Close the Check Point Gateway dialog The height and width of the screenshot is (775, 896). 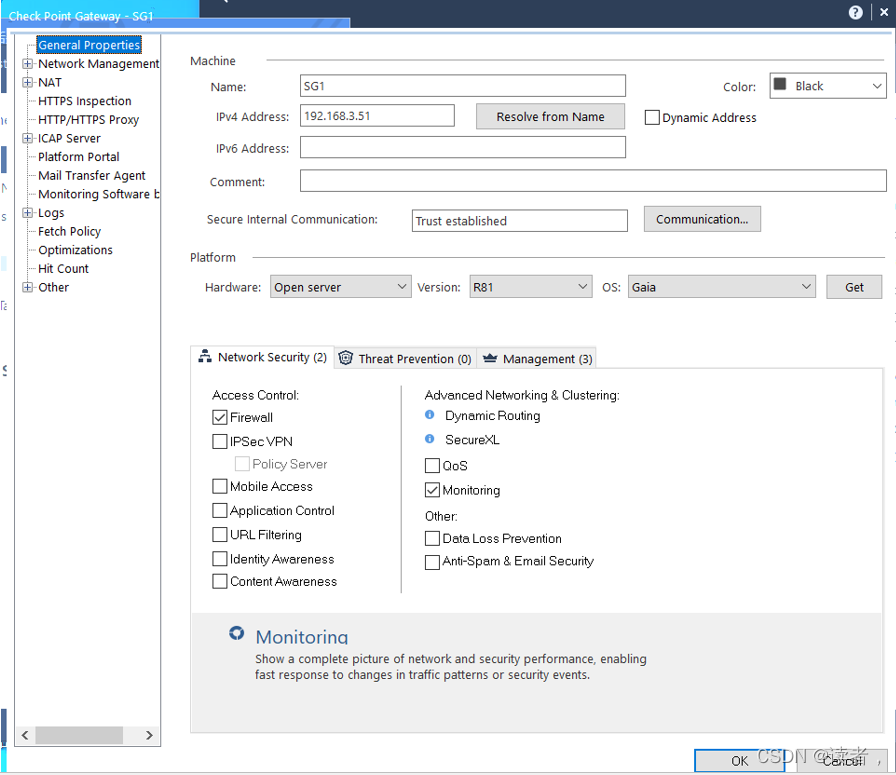click(x=883, y=12)
